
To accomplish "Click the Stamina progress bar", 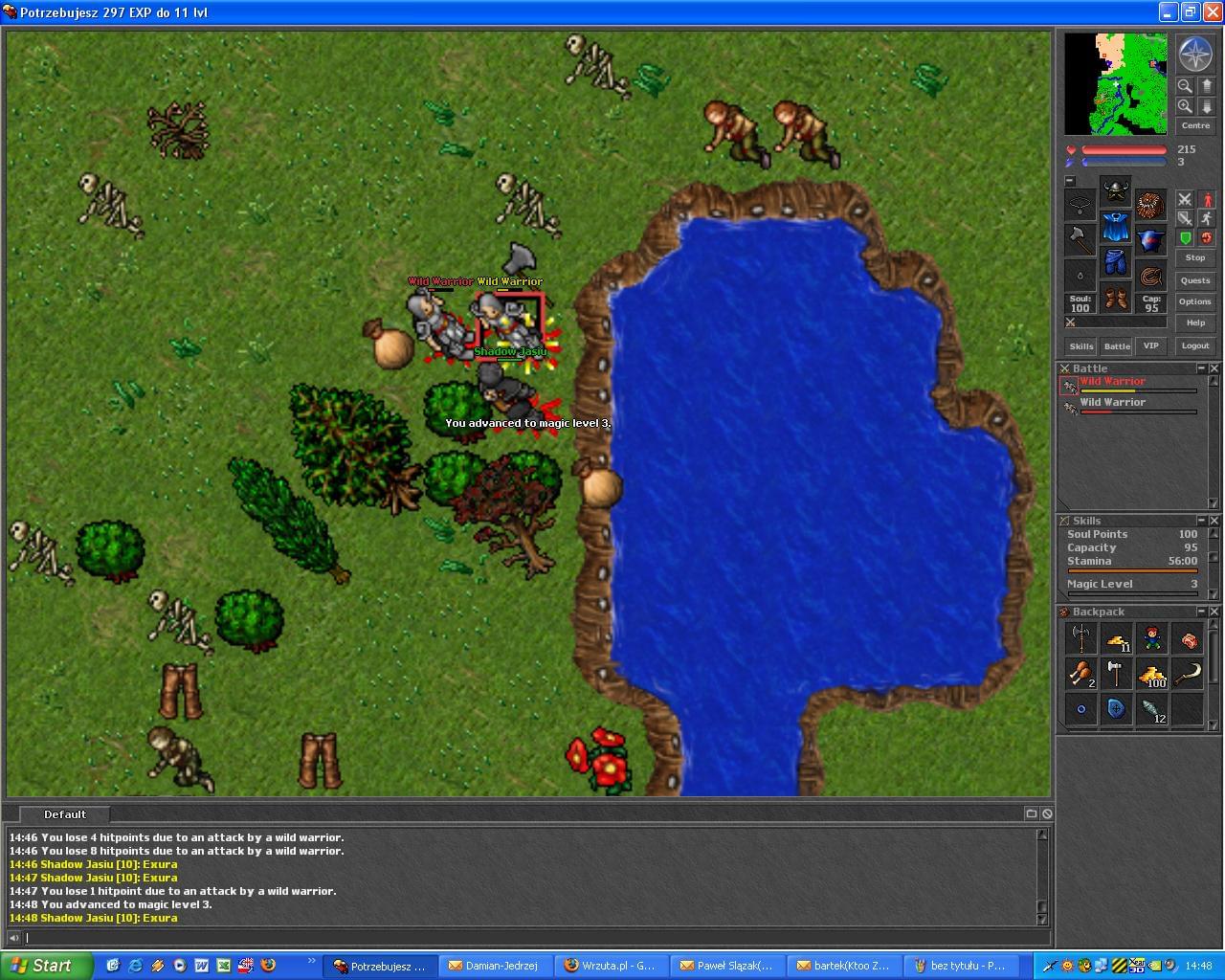I will coord(1132,571).
